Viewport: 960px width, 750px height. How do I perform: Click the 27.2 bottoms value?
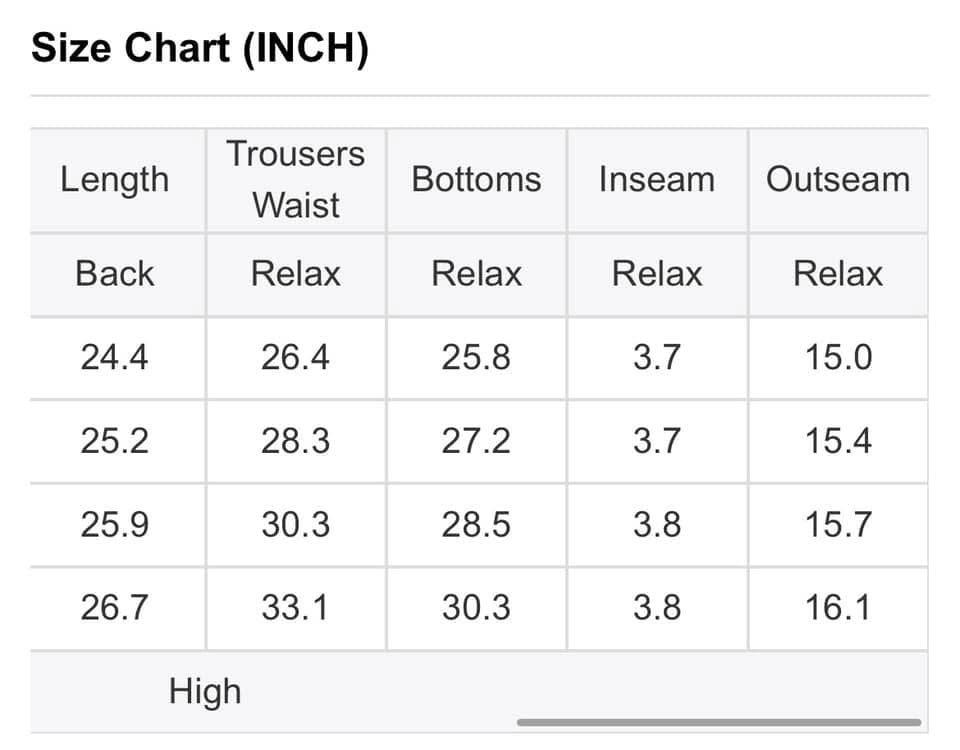pyautogui.click(x=476, y=441)
